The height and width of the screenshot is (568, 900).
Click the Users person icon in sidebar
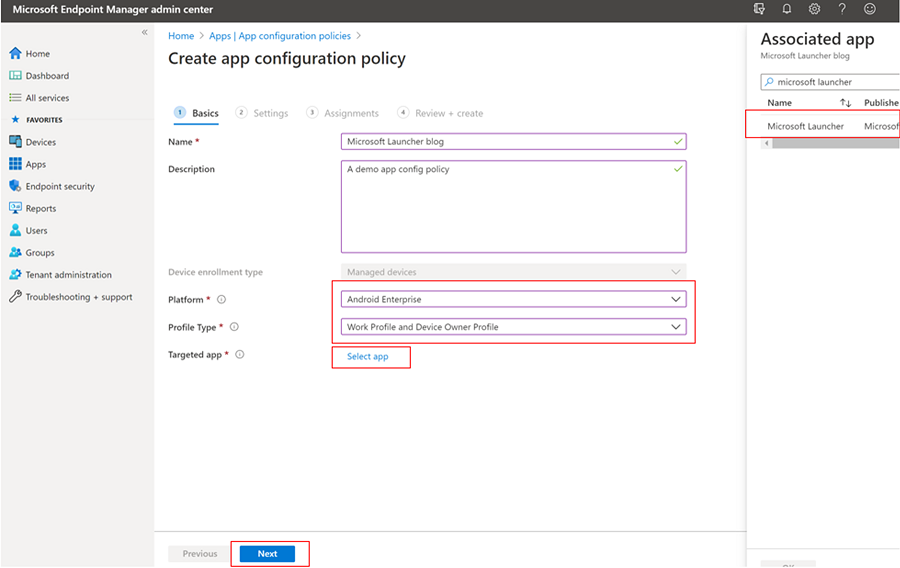point(15,230)
